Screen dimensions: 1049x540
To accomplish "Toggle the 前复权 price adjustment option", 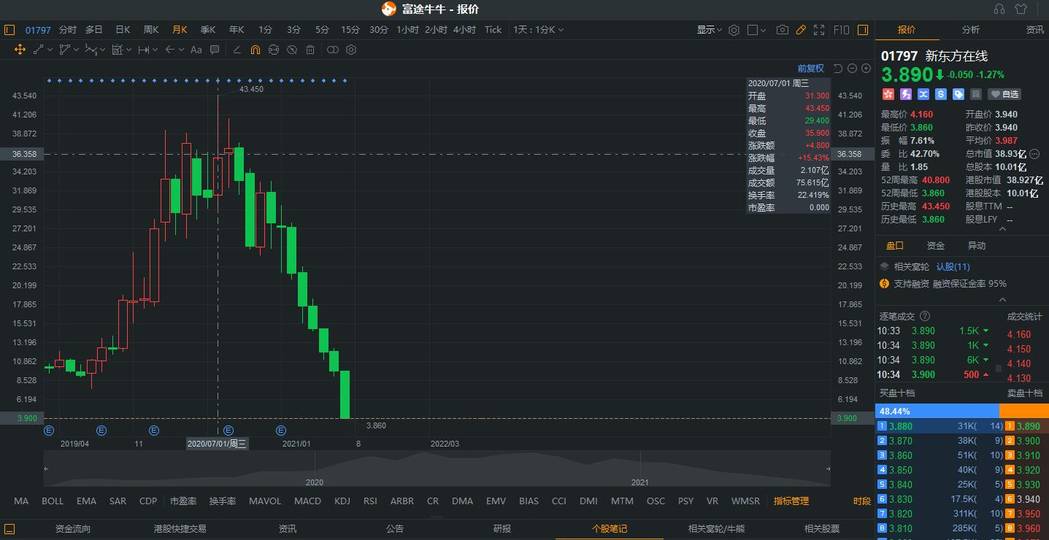I will (x=810, y=68).
